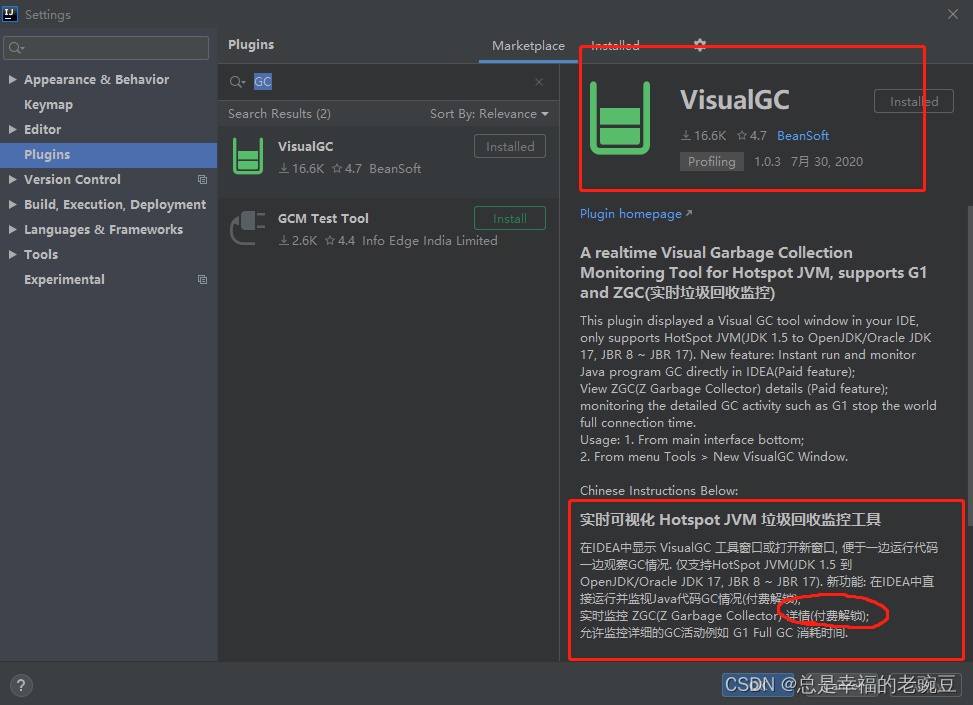This screenshot has height=705, width=973.
Task: Click the IntelliJ IDEA logo in title bar
Action: 11,14
